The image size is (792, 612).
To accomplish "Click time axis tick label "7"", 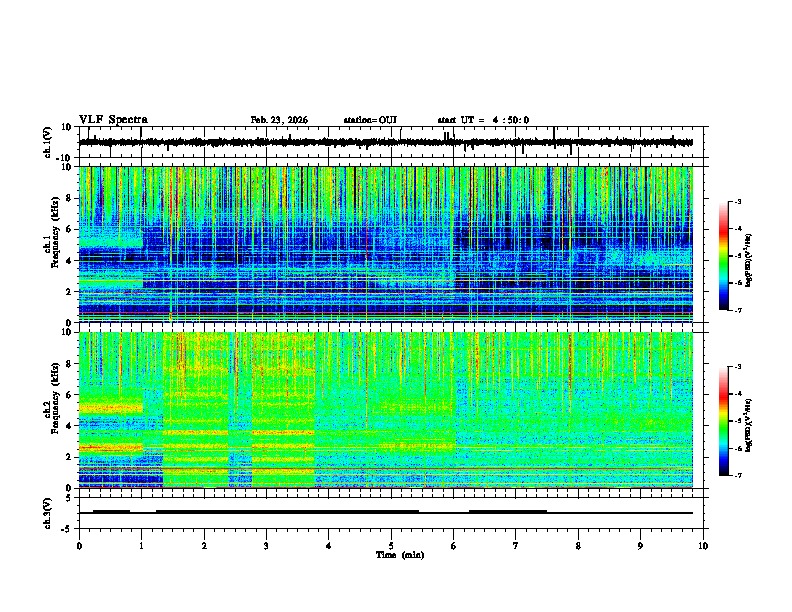I will pos(516,546).
